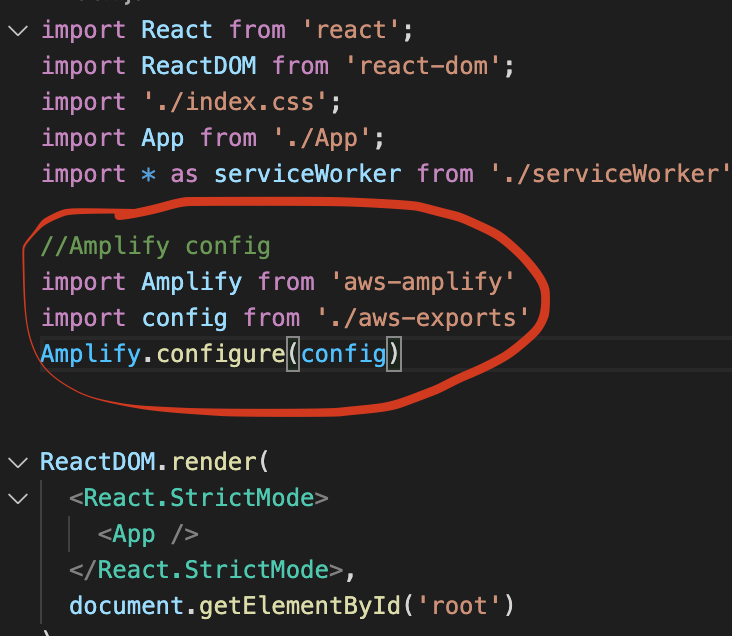732x636 pixels.
Task: Click 'Amplify' in the 'import Amplify from' line
Action: pos(192,282)
